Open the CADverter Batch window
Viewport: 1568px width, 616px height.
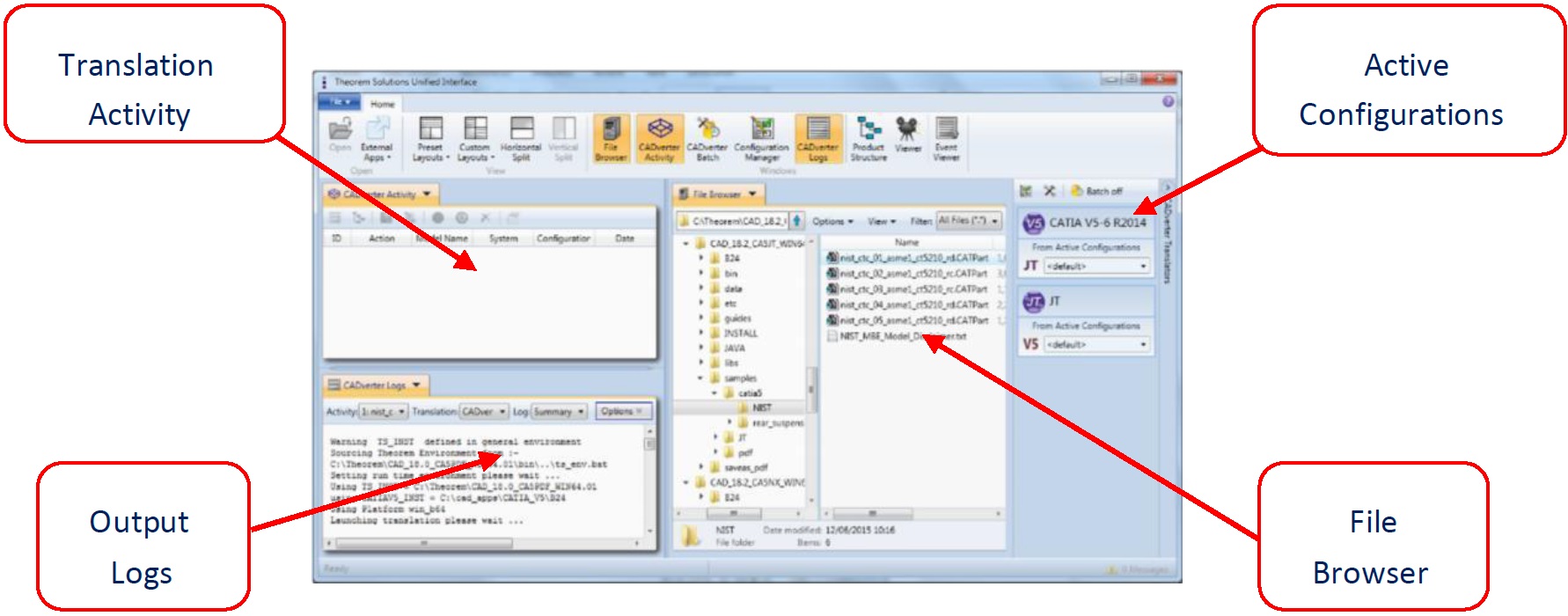click(707, 140)
